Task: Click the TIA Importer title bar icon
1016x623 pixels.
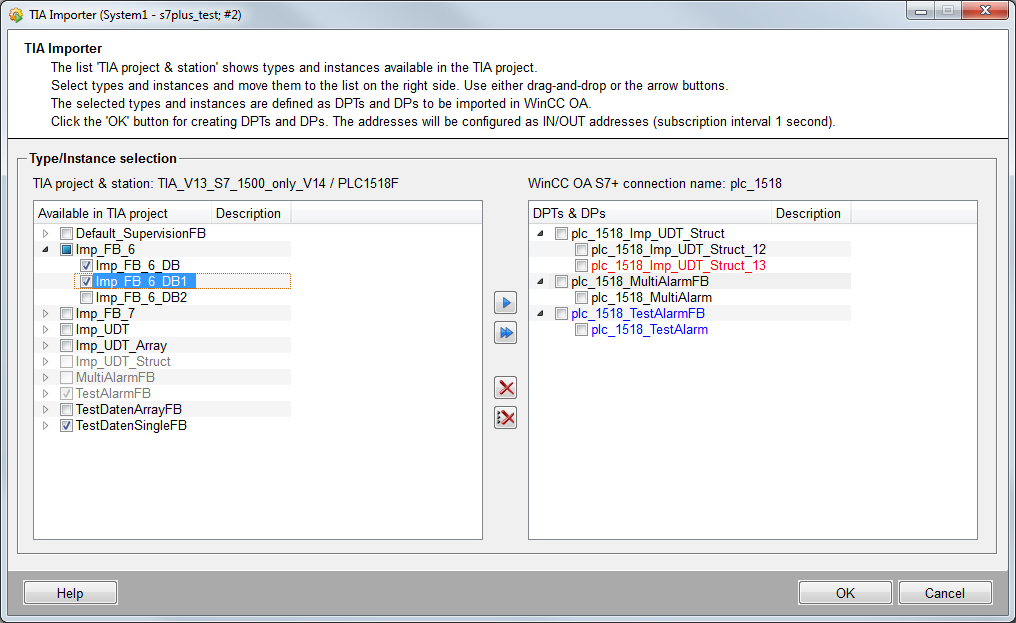Action: click(x=15, y=15)
